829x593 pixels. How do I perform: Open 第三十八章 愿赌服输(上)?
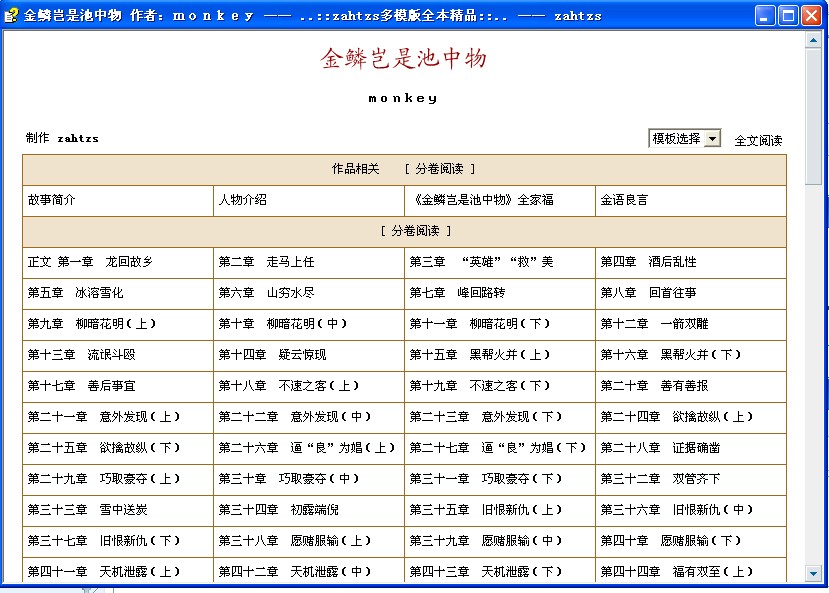295,541
